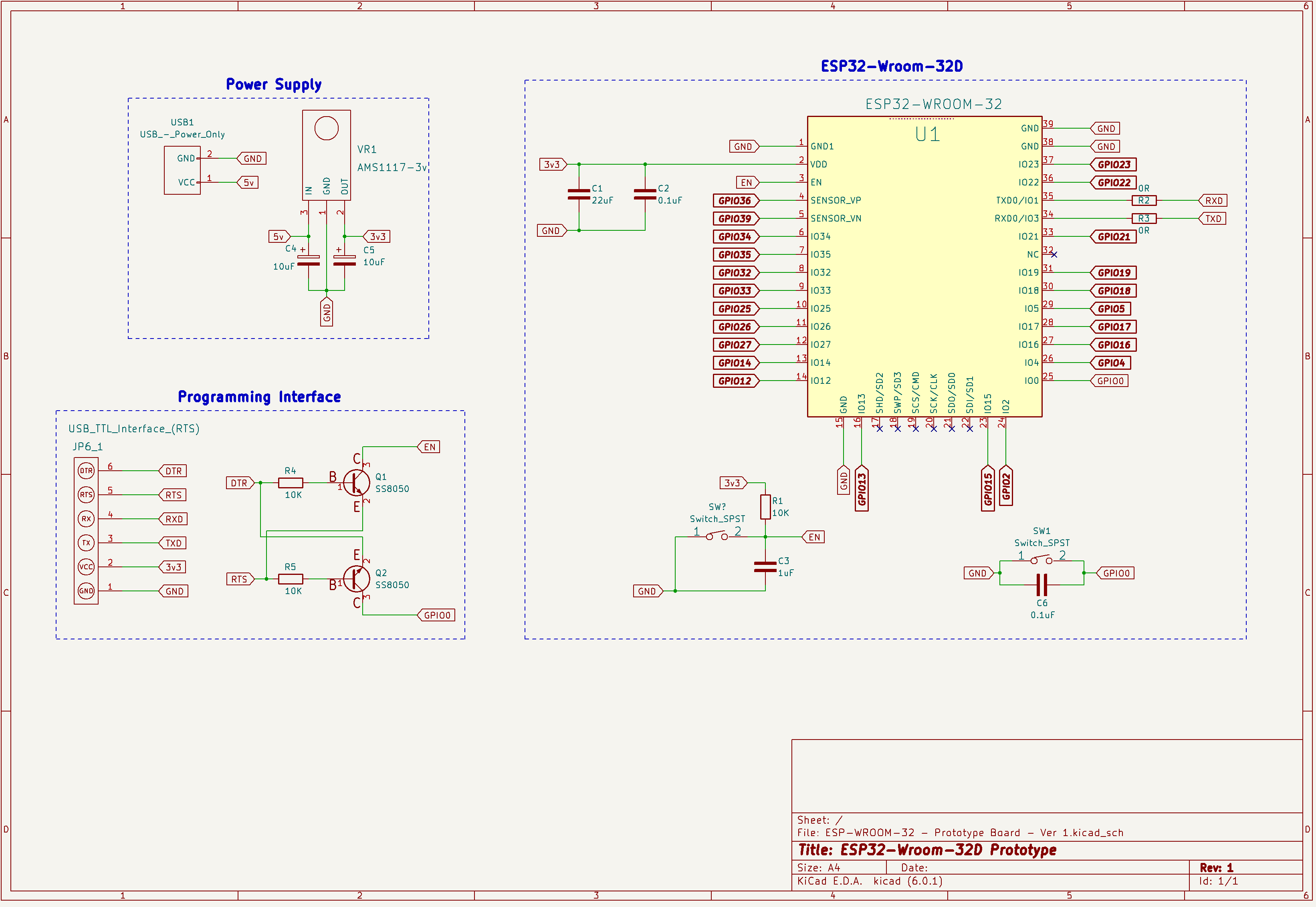This screenshot has height=907, width=1316.
Task: Click the GPIO32 net label
Action: [736, 273]
